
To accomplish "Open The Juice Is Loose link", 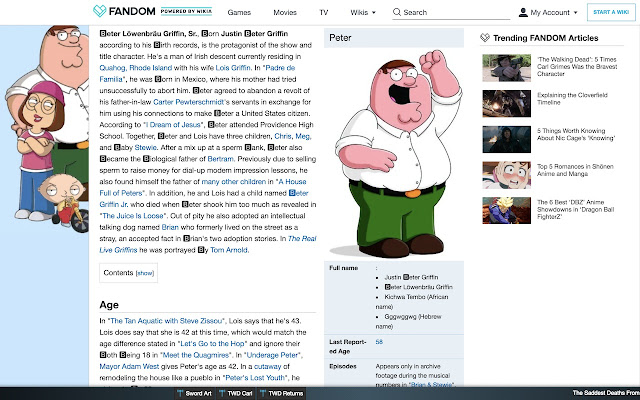I will click(133, 216).
